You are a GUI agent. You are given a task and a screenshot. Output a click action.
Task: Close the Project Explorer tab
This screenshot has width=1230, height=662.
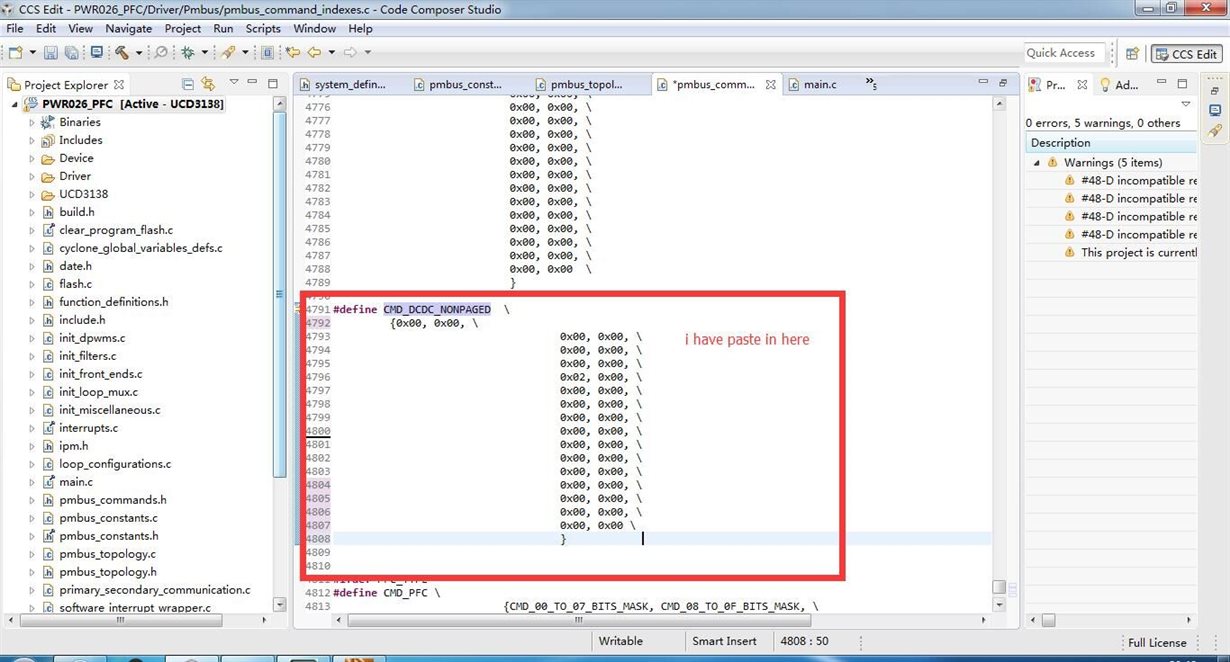(119, 85)
